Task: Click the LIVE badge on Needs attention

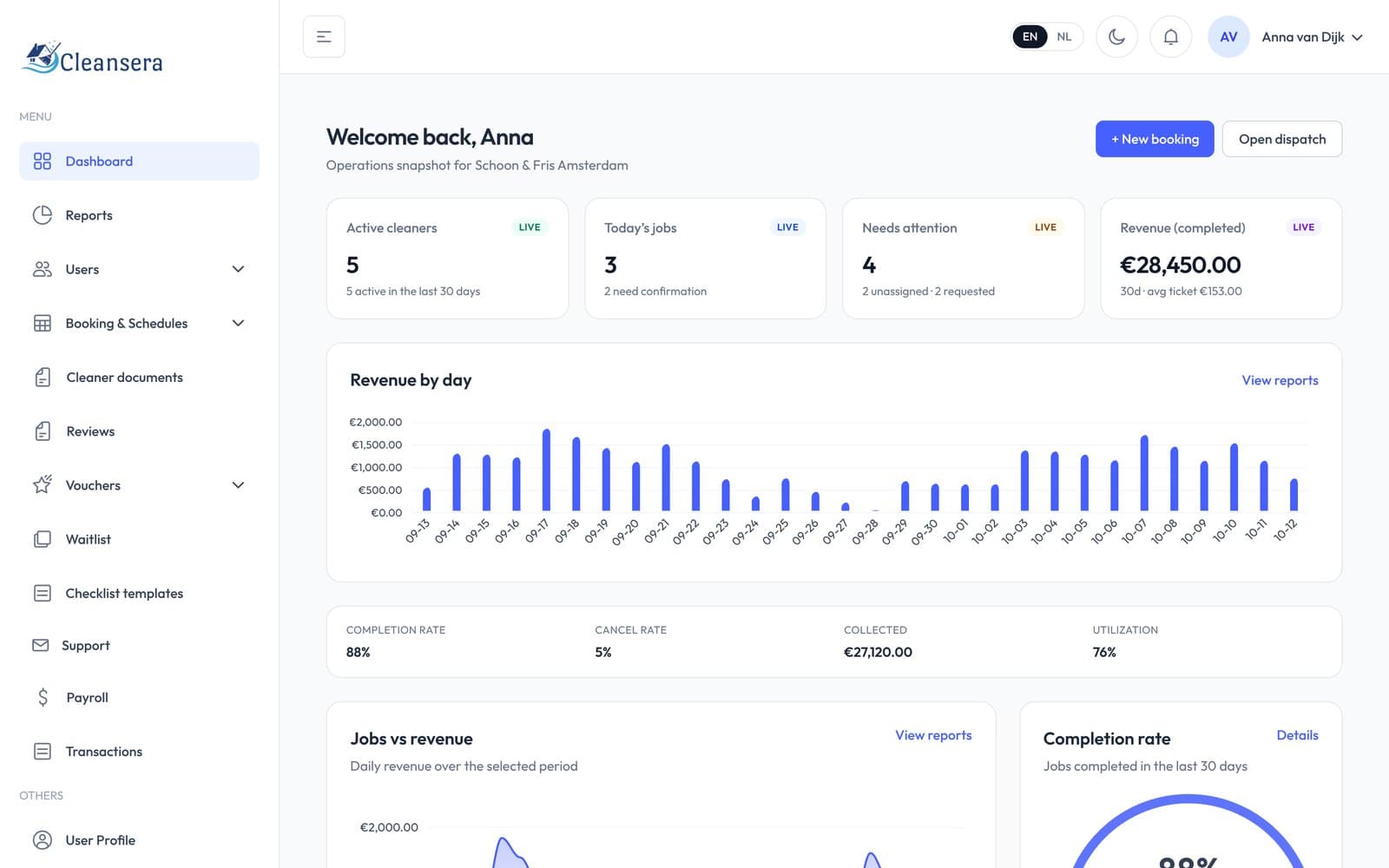Action: [1045, 227]
